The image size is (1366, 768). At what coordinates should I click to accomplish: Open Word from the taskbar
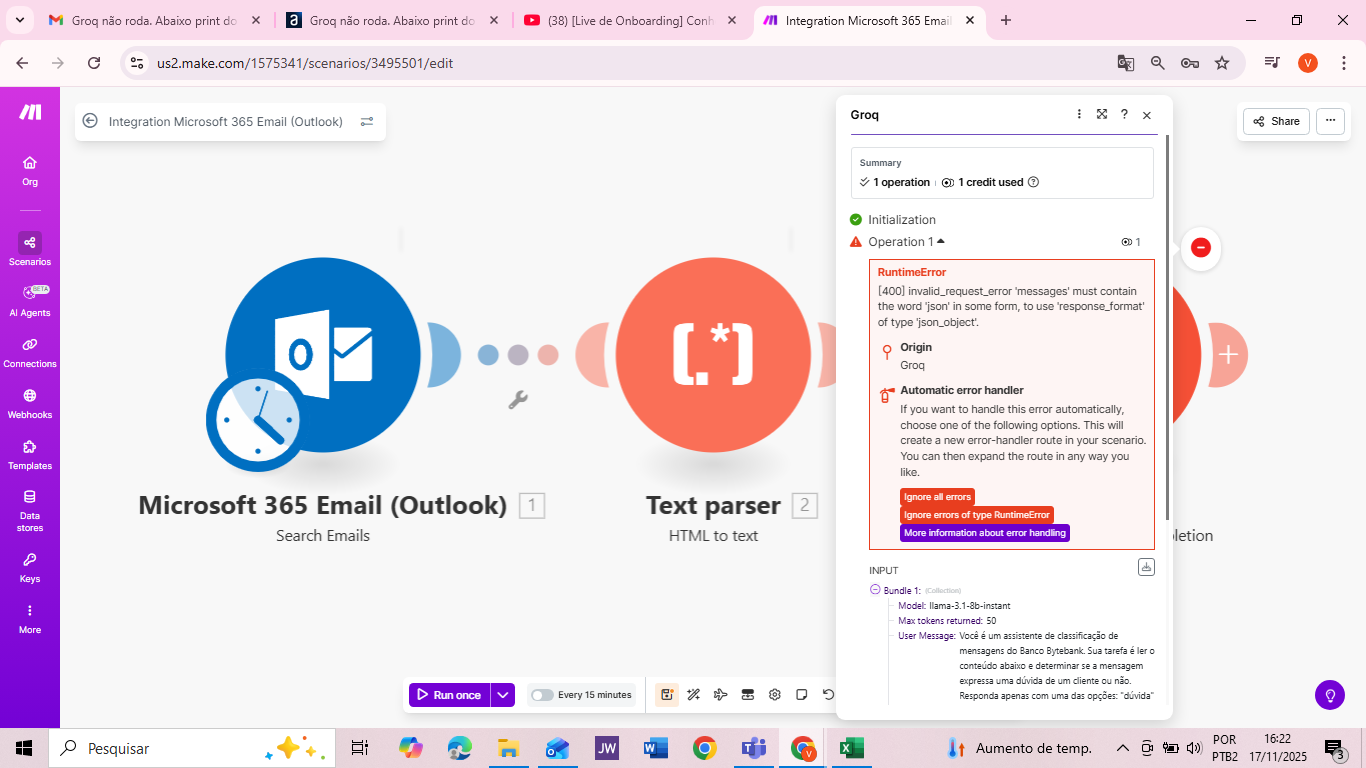(656, 748)
